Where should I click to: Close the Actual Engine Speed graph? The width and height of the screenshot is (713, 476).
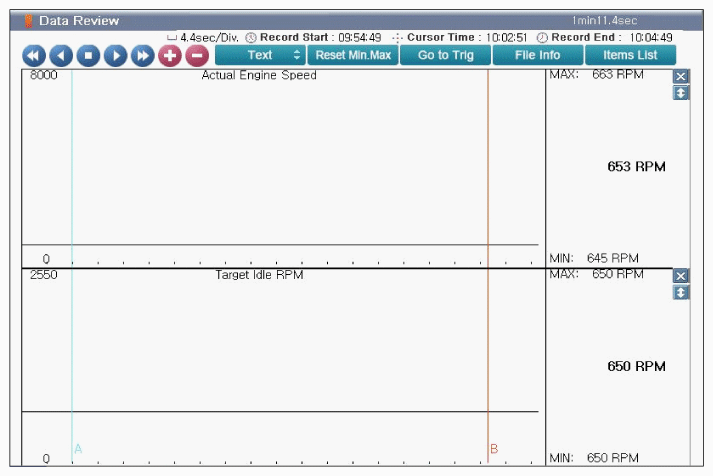coord(681,77)
